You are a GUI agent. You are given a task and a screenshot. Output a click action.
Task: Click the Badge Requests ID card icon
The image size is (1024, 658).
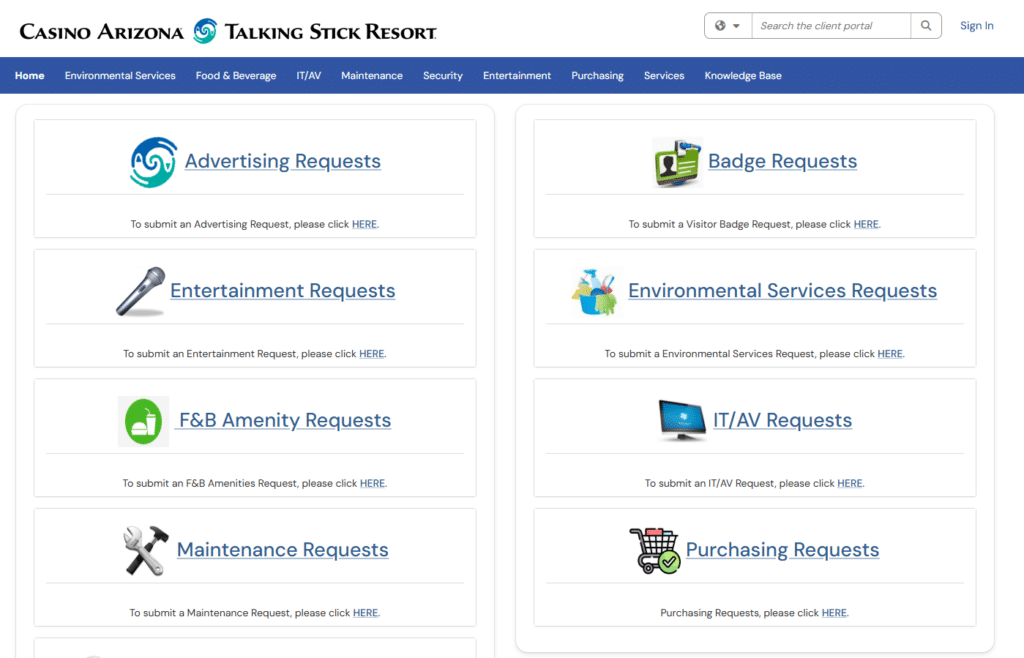677,163
